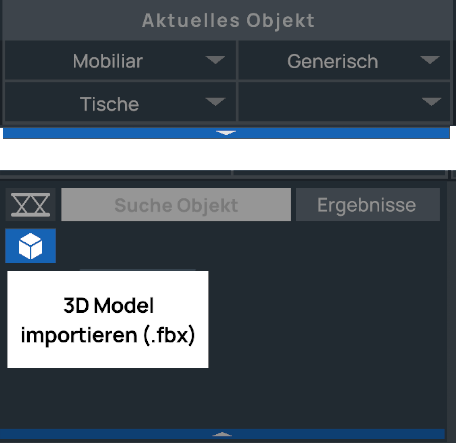The image size is (456, 443).
Task: Collapse the panel using the blue bar down arrow
Action: tap(226, 133)
